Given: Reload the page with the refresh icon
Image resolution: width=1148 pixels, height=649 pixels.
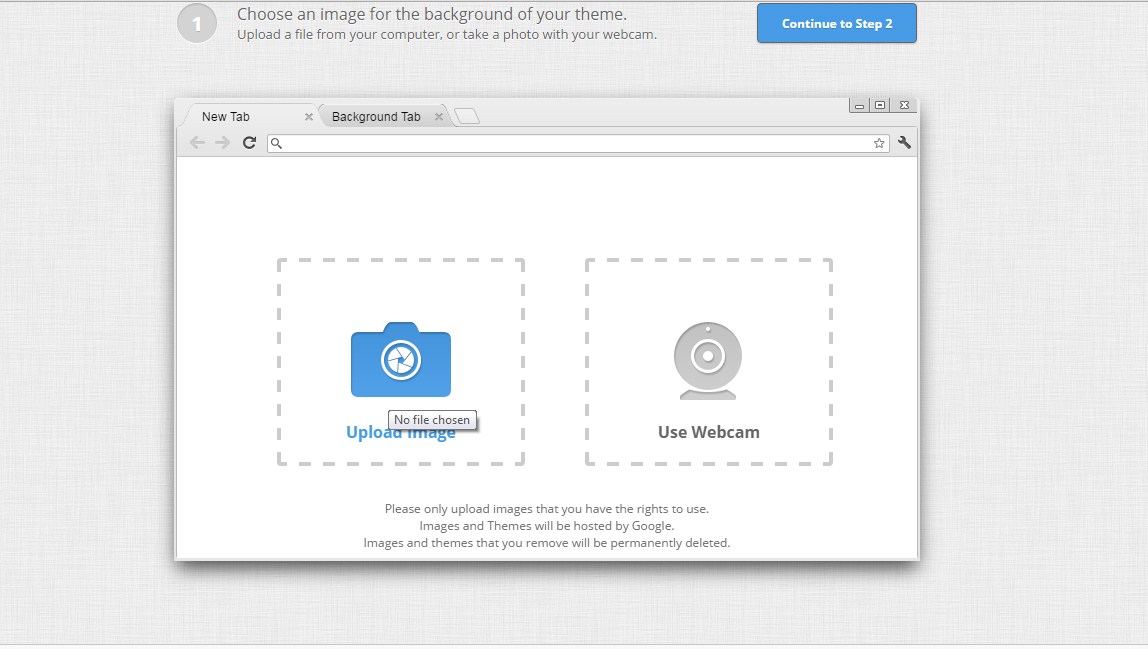Looking at the screenshot, I should [249, 142].
